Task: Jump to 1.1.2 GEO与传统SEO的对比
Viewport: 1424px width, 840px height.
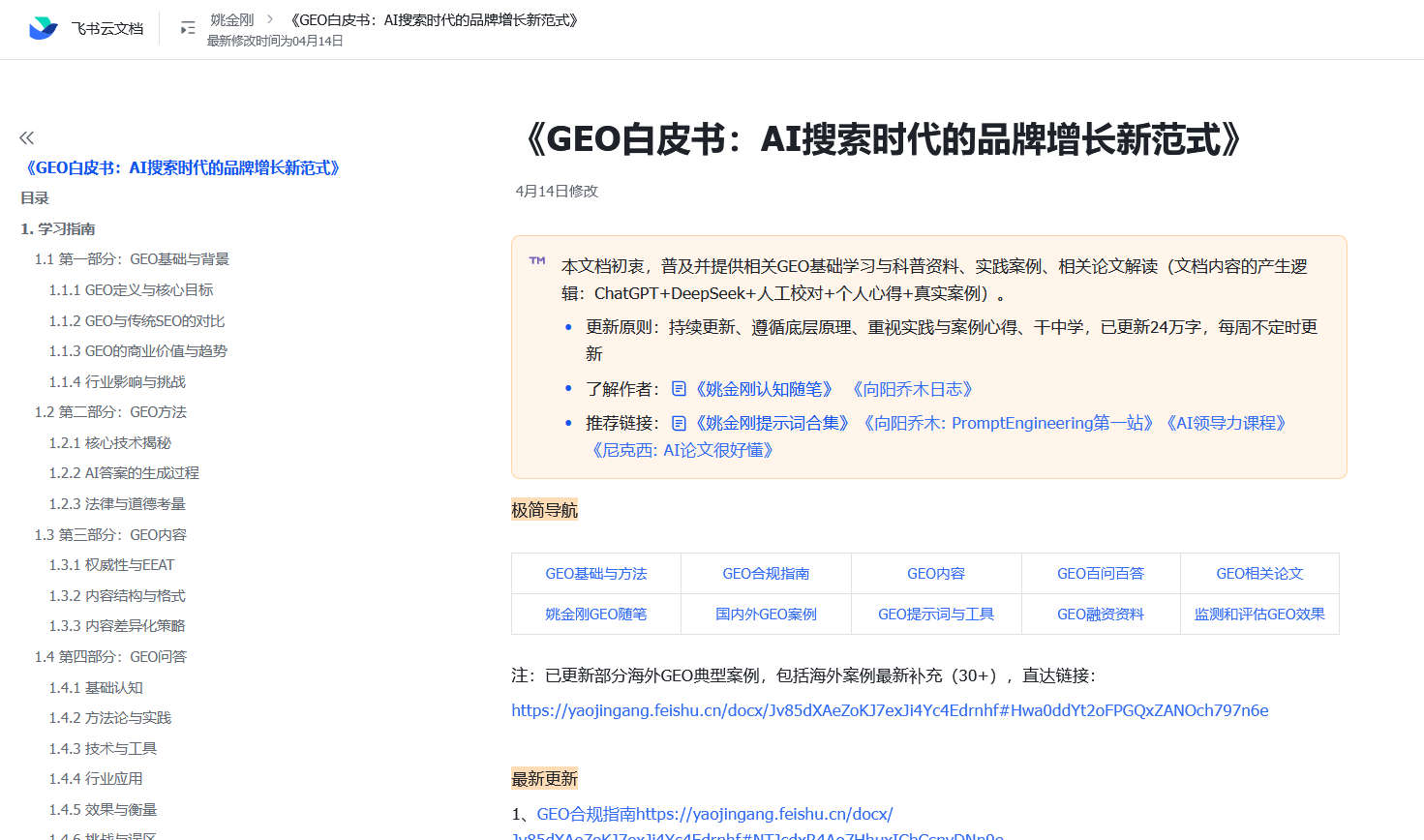Action: click(136, 321)
